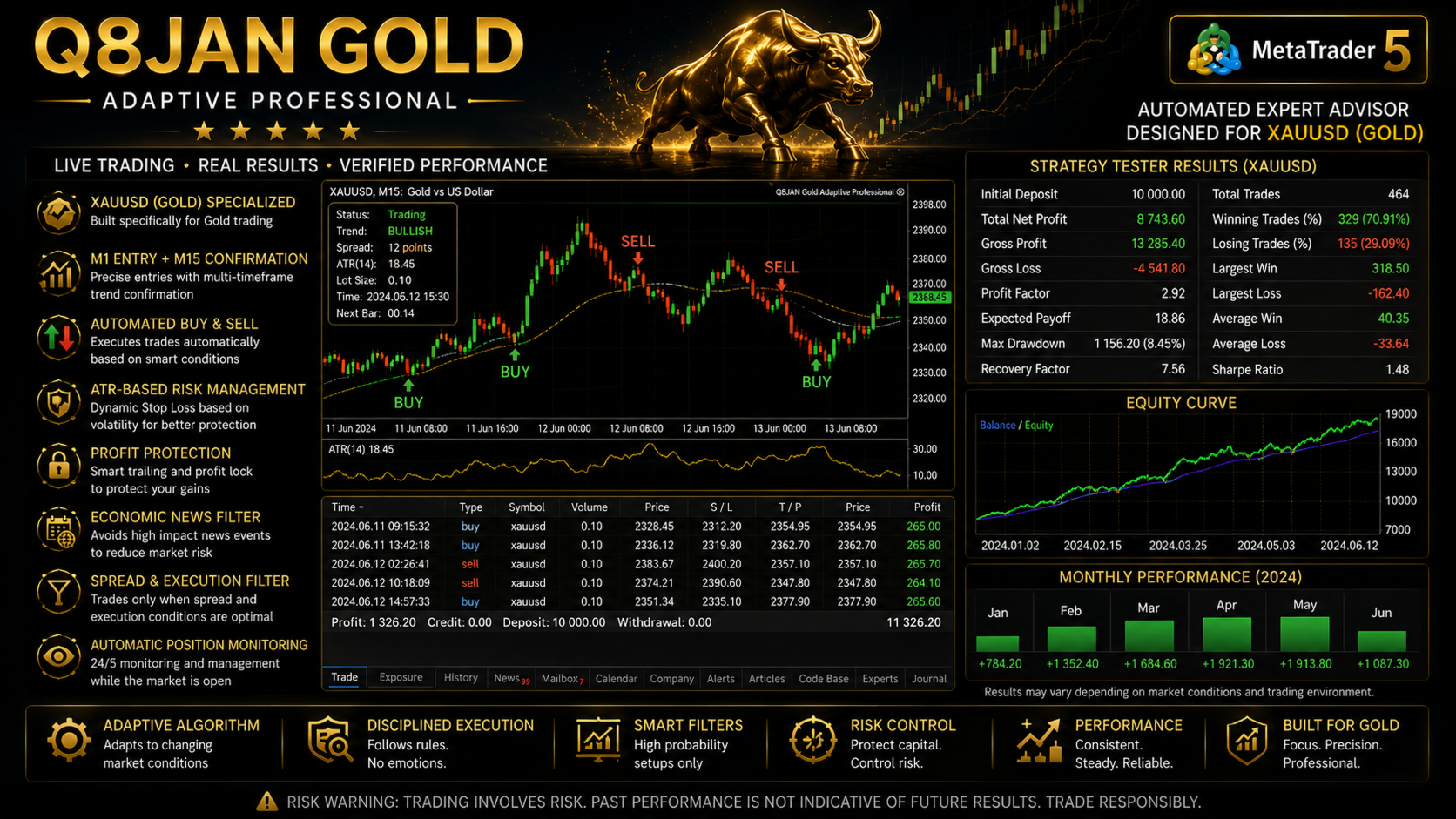Click the Apr monthly performance bar
Viewport: 1456px width, 819px height.
click(1226, 634)
